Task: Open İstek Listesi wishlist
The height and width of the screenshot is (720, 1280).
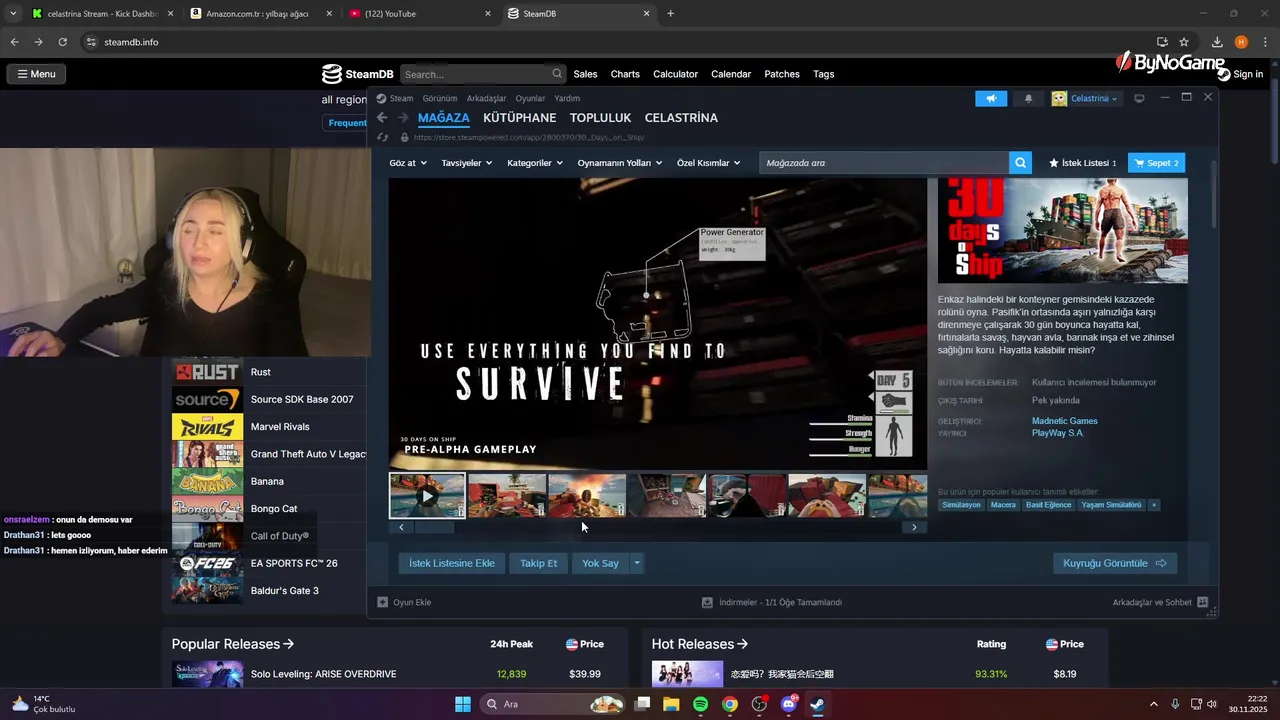Action: [x=1082, y=163]
